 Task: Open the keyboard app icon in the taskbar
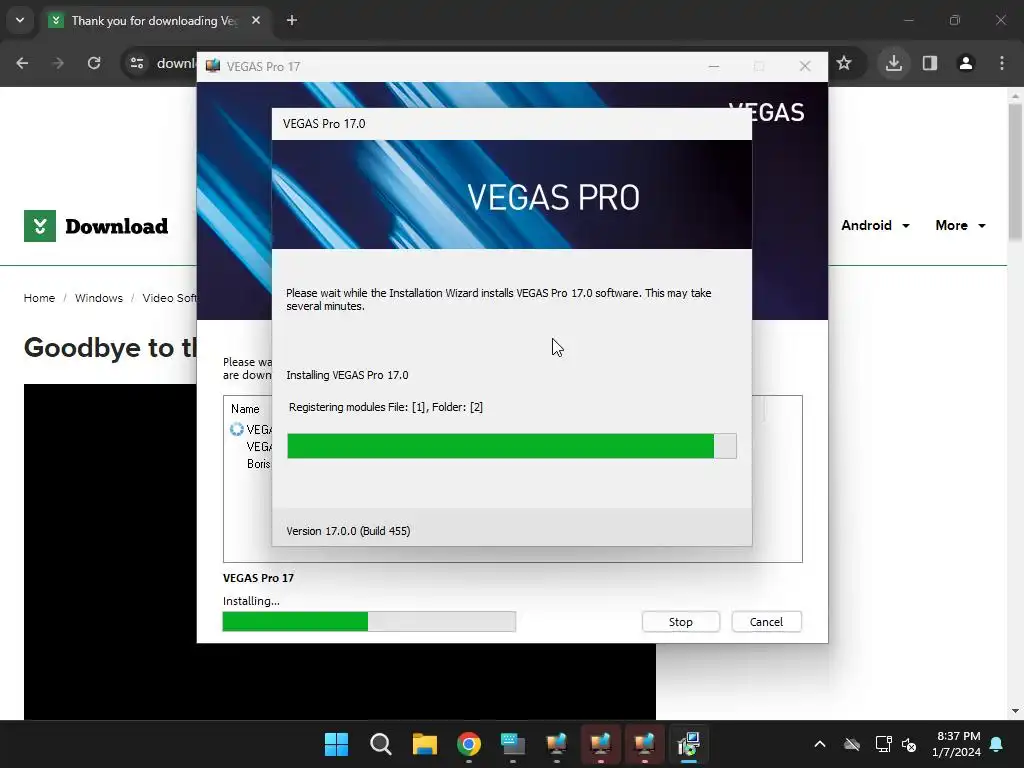(x=513, y=744)
